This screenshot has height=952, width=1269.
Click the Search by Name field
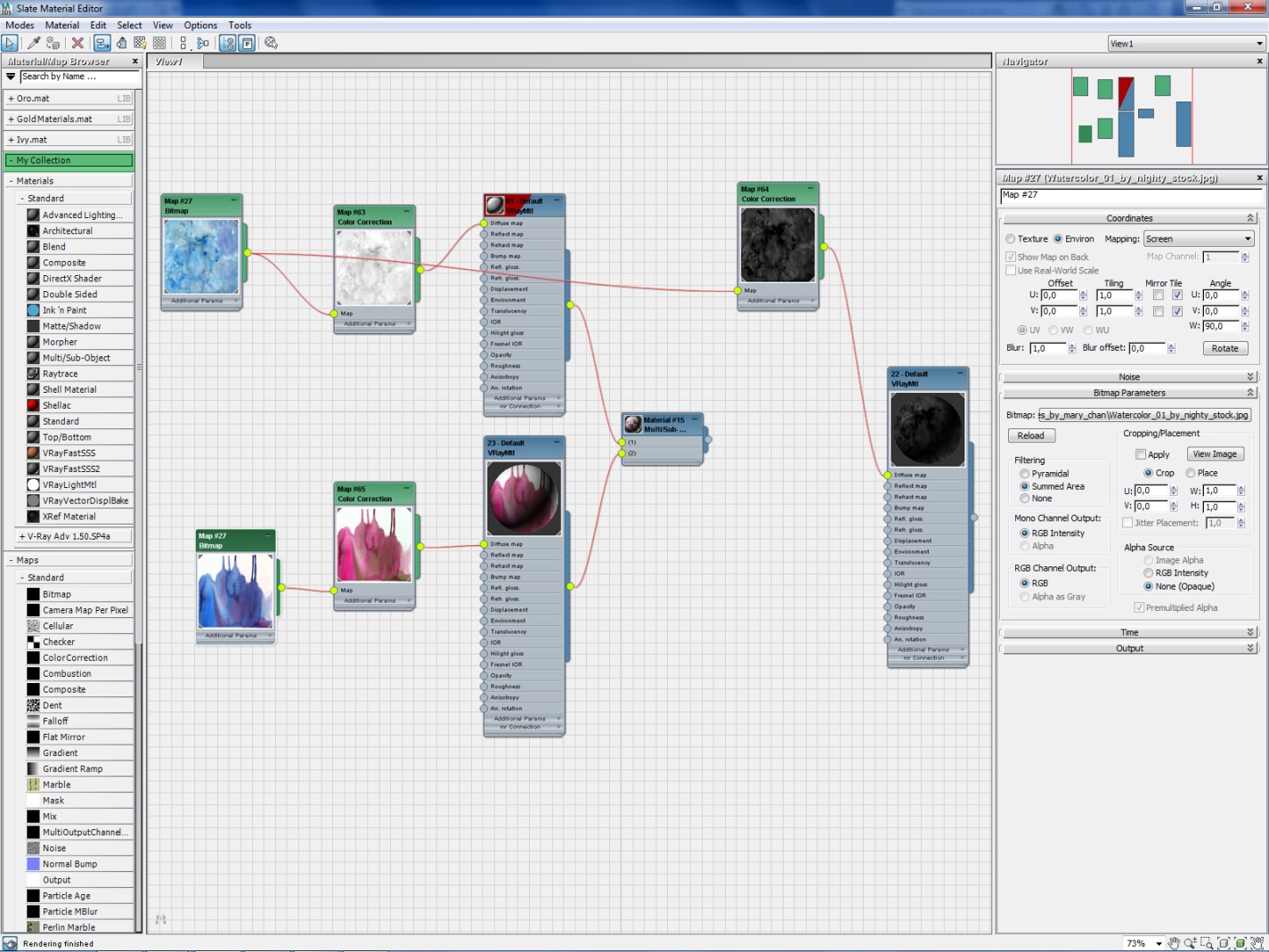tap(78, 77)
